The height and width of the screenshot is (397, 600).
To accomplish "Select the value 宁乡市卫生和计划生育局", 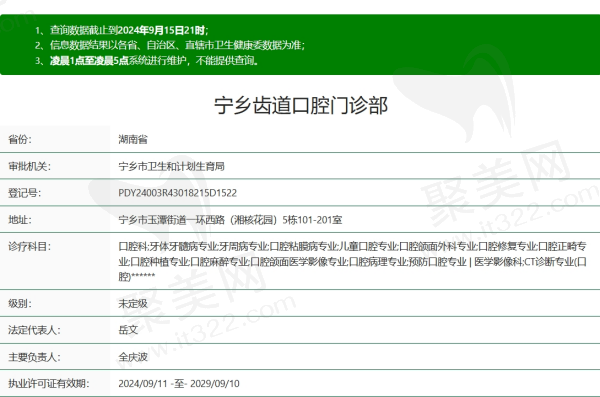I will tap(171, 166).
